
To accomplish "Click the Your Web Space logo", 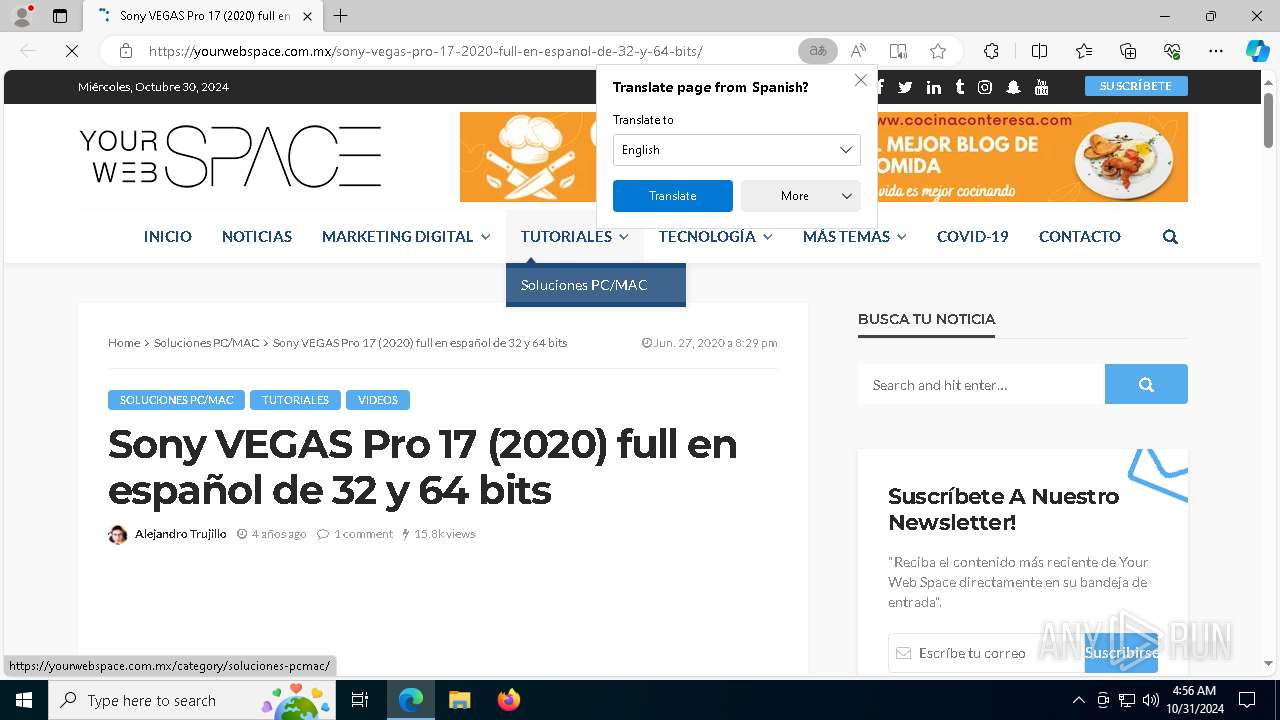I will coord(230,157).
